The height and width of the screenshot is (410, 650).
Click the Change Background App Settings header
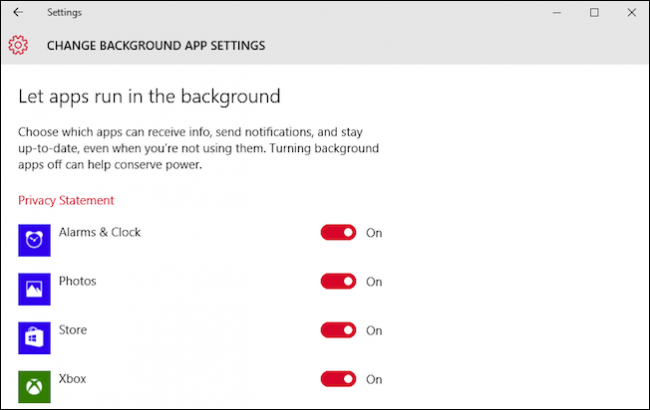tap(156, 45)
